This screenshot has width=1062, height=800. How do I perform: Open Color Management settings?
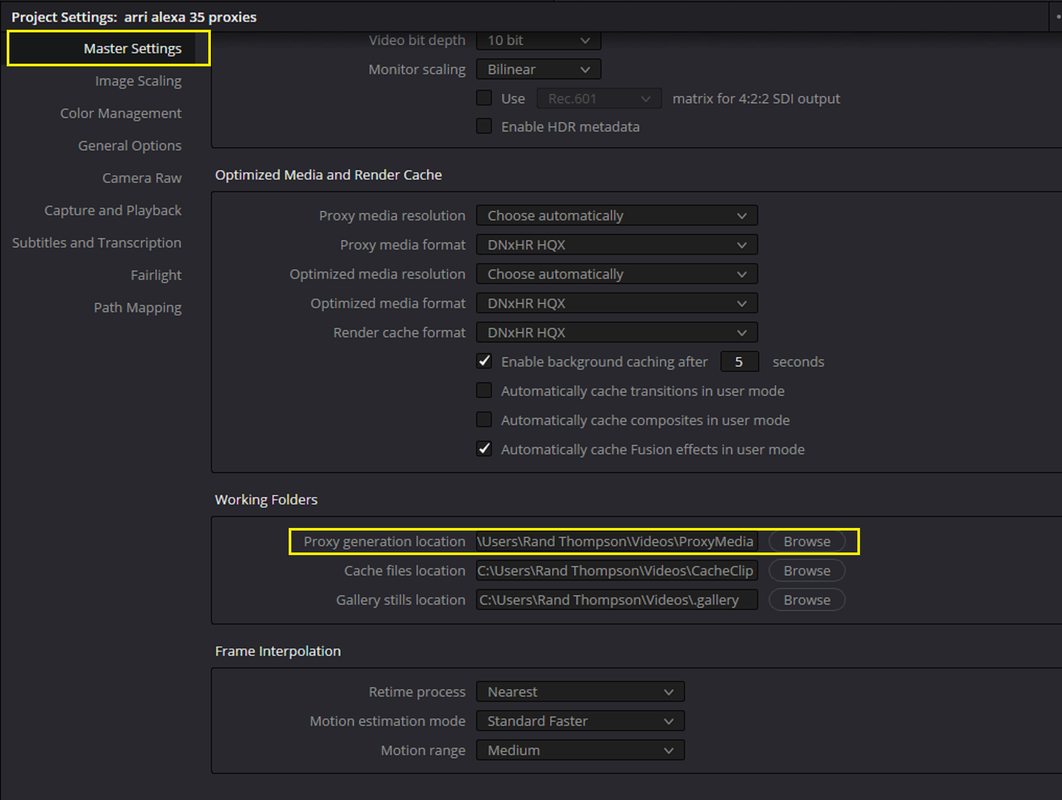click(121, 113)
